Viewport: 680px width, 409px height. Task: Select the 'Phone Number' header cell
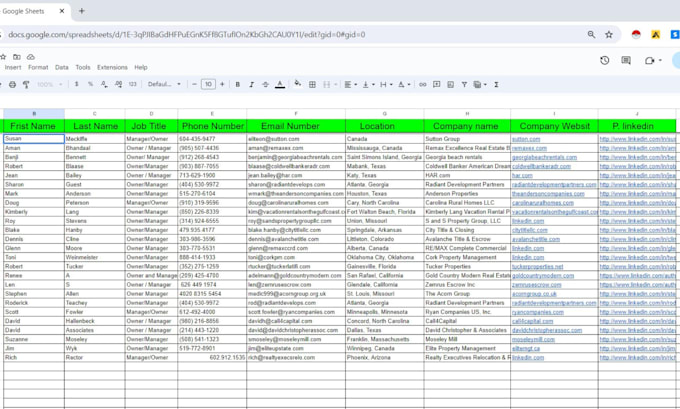(212, 126)
